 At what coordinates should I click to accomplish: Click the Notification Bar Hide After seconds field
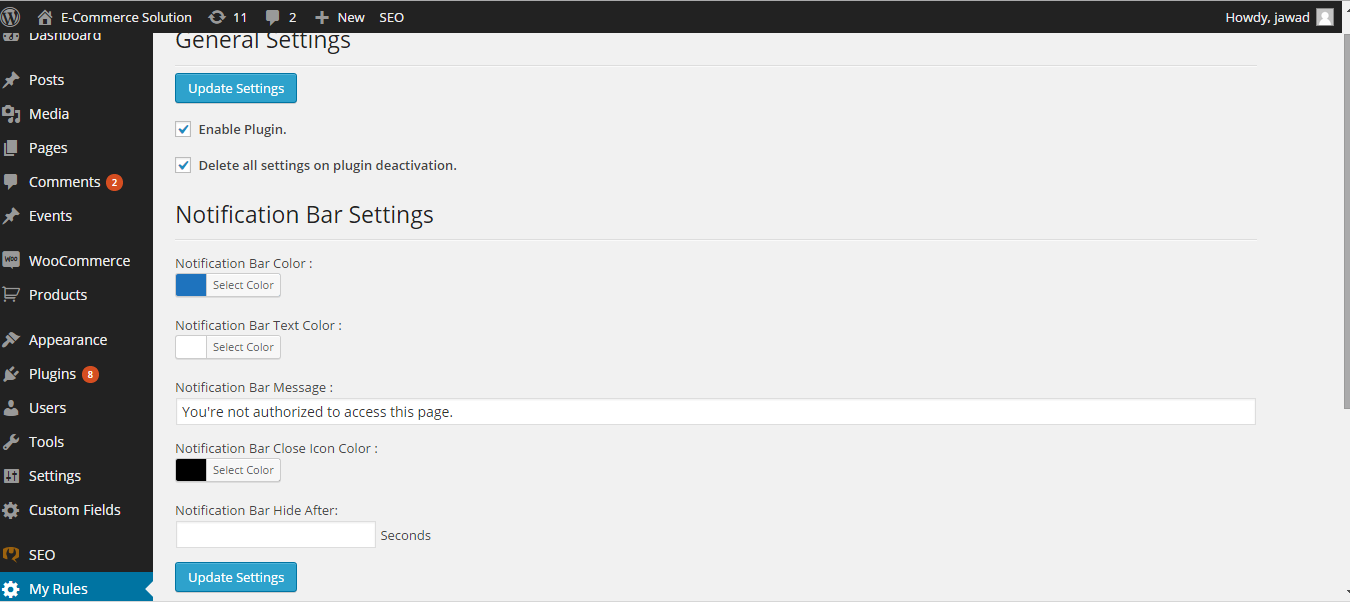[275, 535]
